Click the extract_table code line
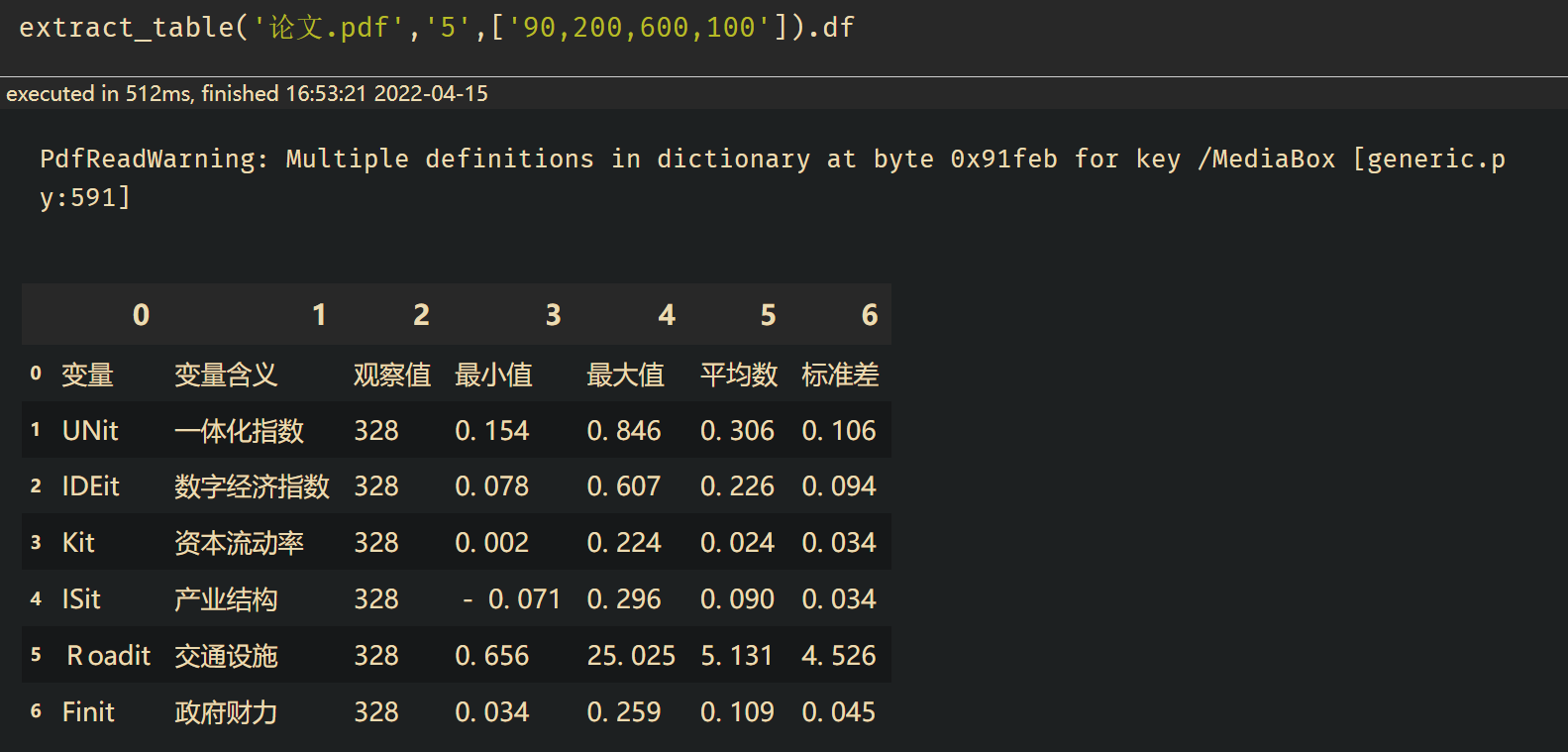Screen dimensions: 1568x752 click(437, 27)
